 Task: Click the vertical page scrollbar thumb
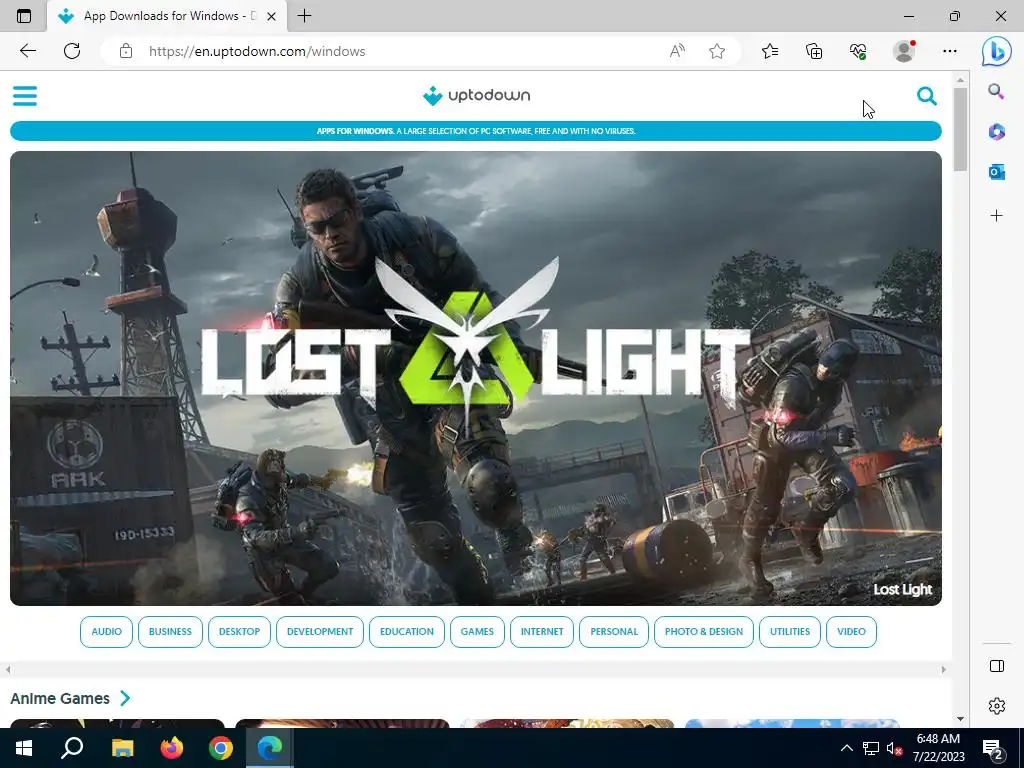(x=960, y=129)
